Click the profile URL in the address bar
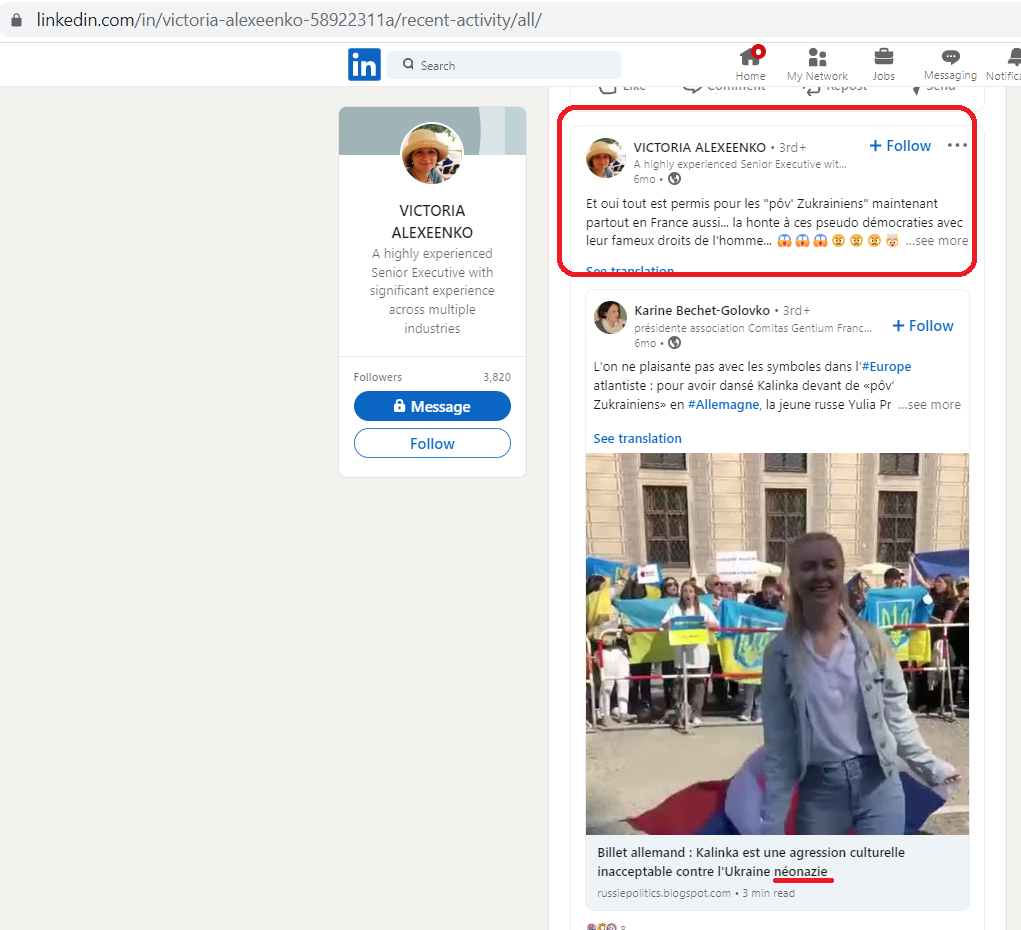 pyautogui.click(x=289, y=20)
